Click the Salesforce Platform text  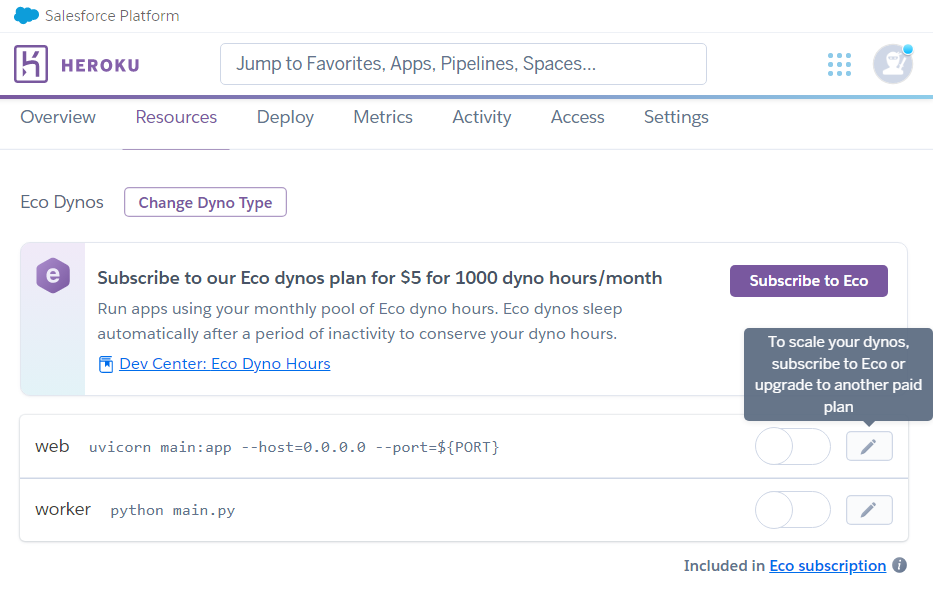point(112,15)
